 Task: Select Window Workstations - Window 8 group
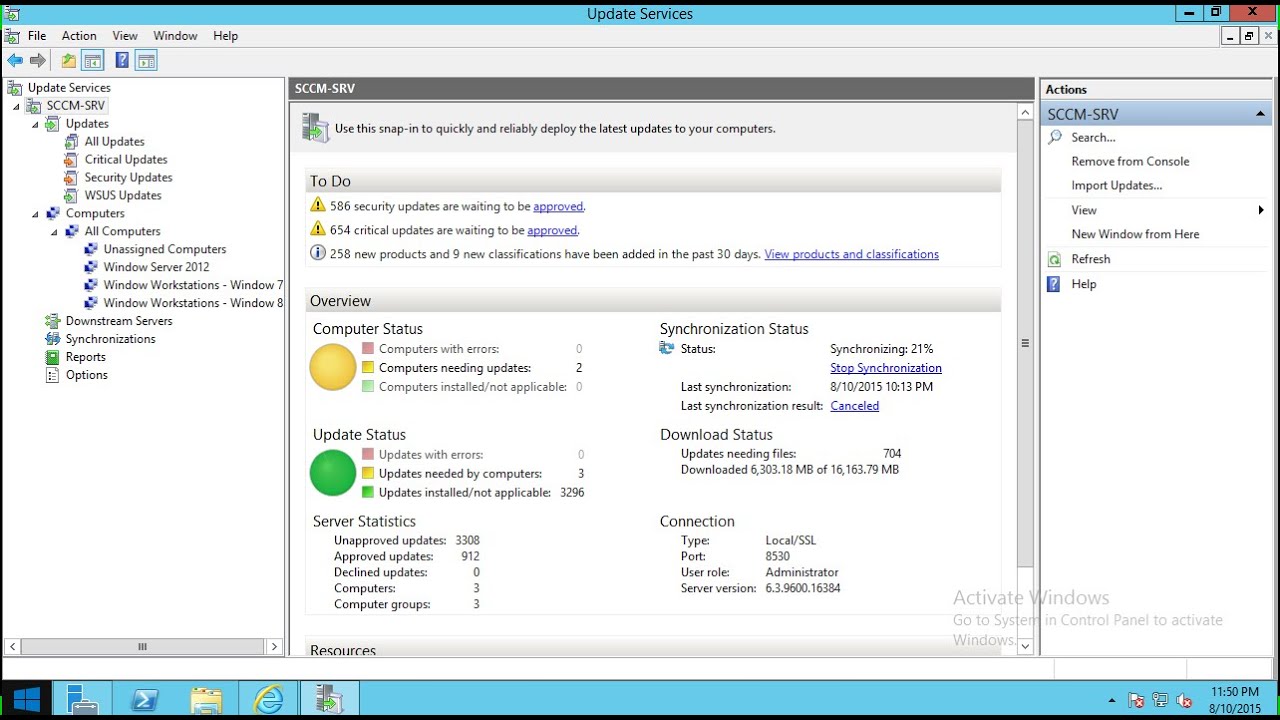pyautogui.click(x=193, y=304)
